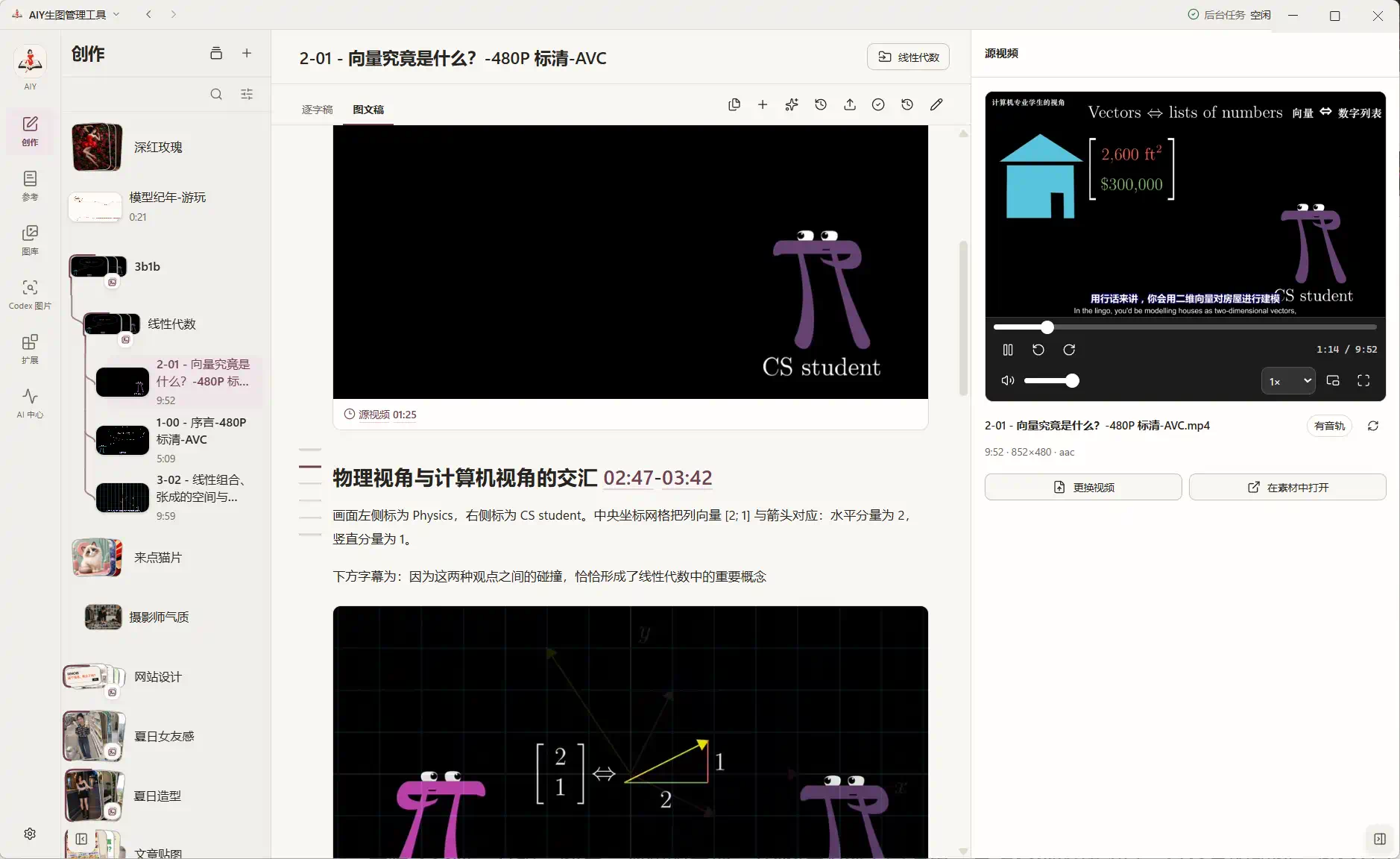Select 3-02 - 线性组合 video item
The width and height of the screenshot is (1400, 859).
[x=177, y=497]
